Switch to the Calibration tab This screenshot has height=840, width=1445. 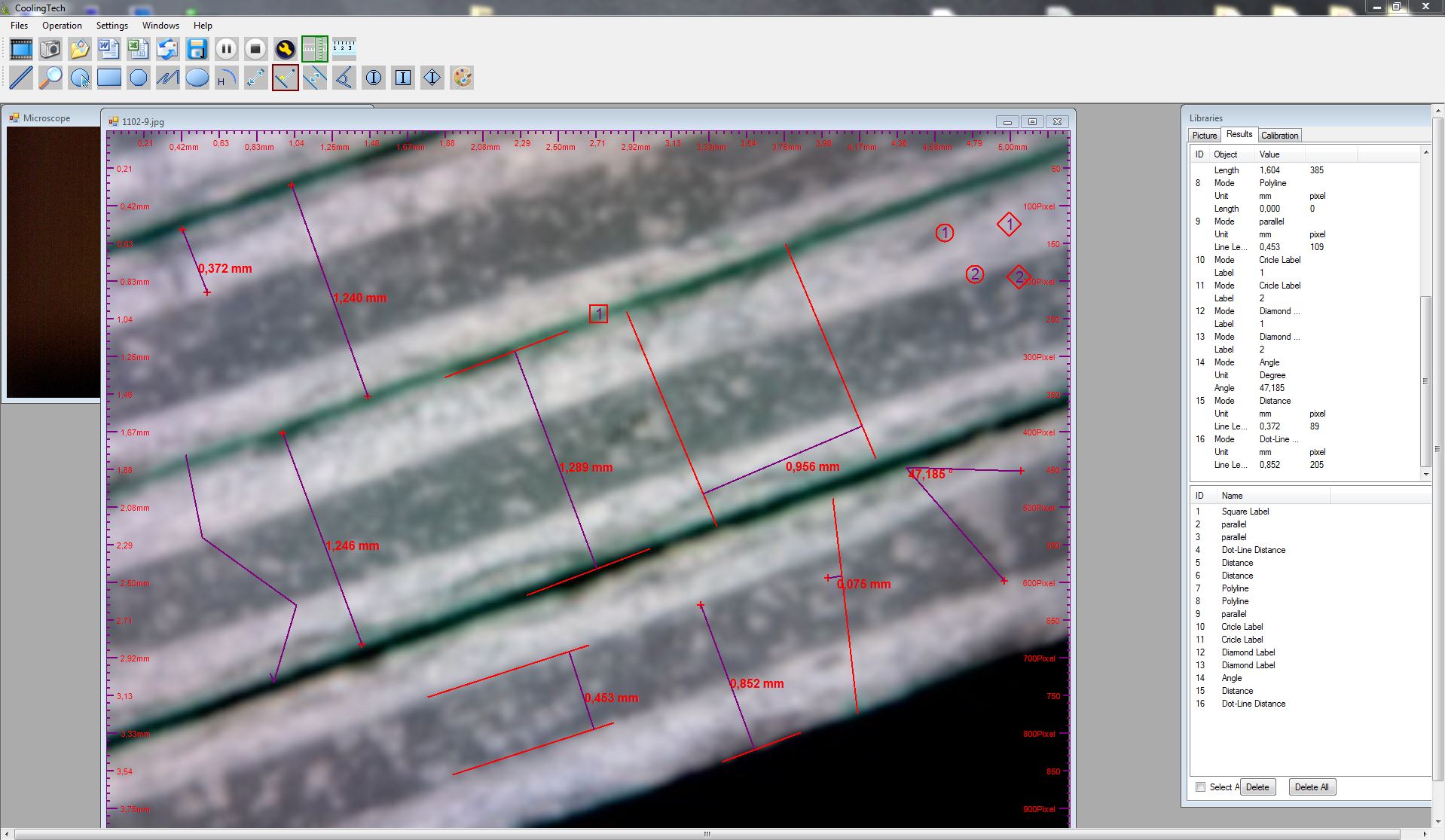point(1280,136)
